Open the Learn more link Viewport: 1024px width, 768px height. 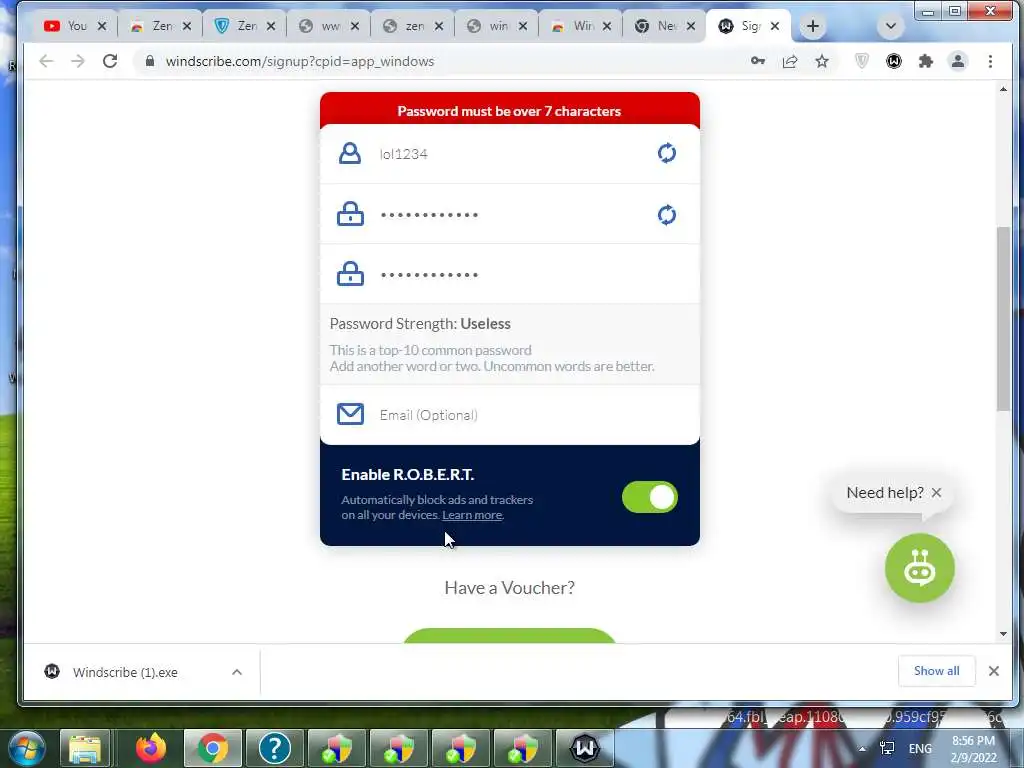[x=472, y=515]
